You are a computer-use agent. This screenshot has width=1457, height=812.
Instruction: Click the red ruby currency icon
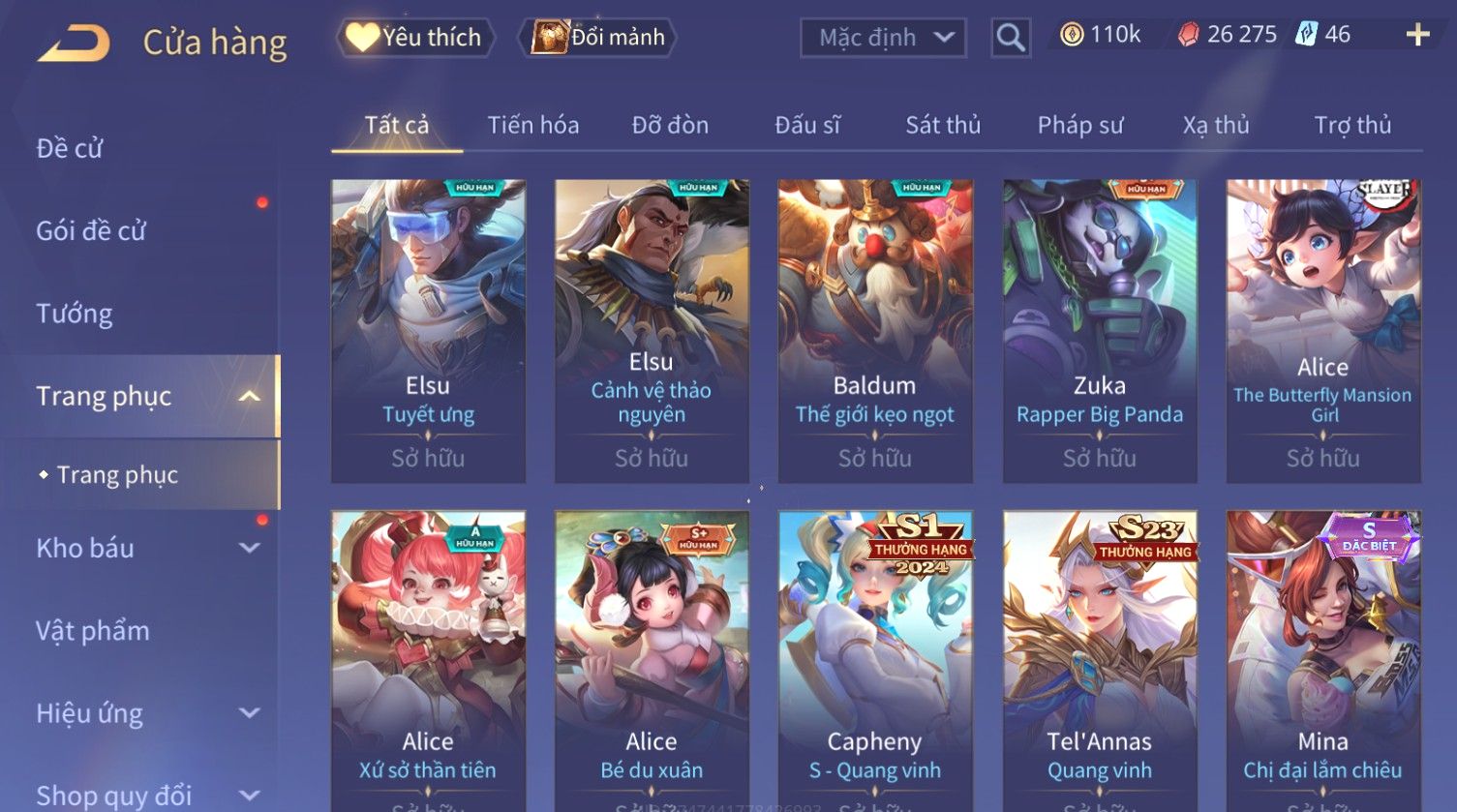pyautogui.click(x=1188, y=35)
